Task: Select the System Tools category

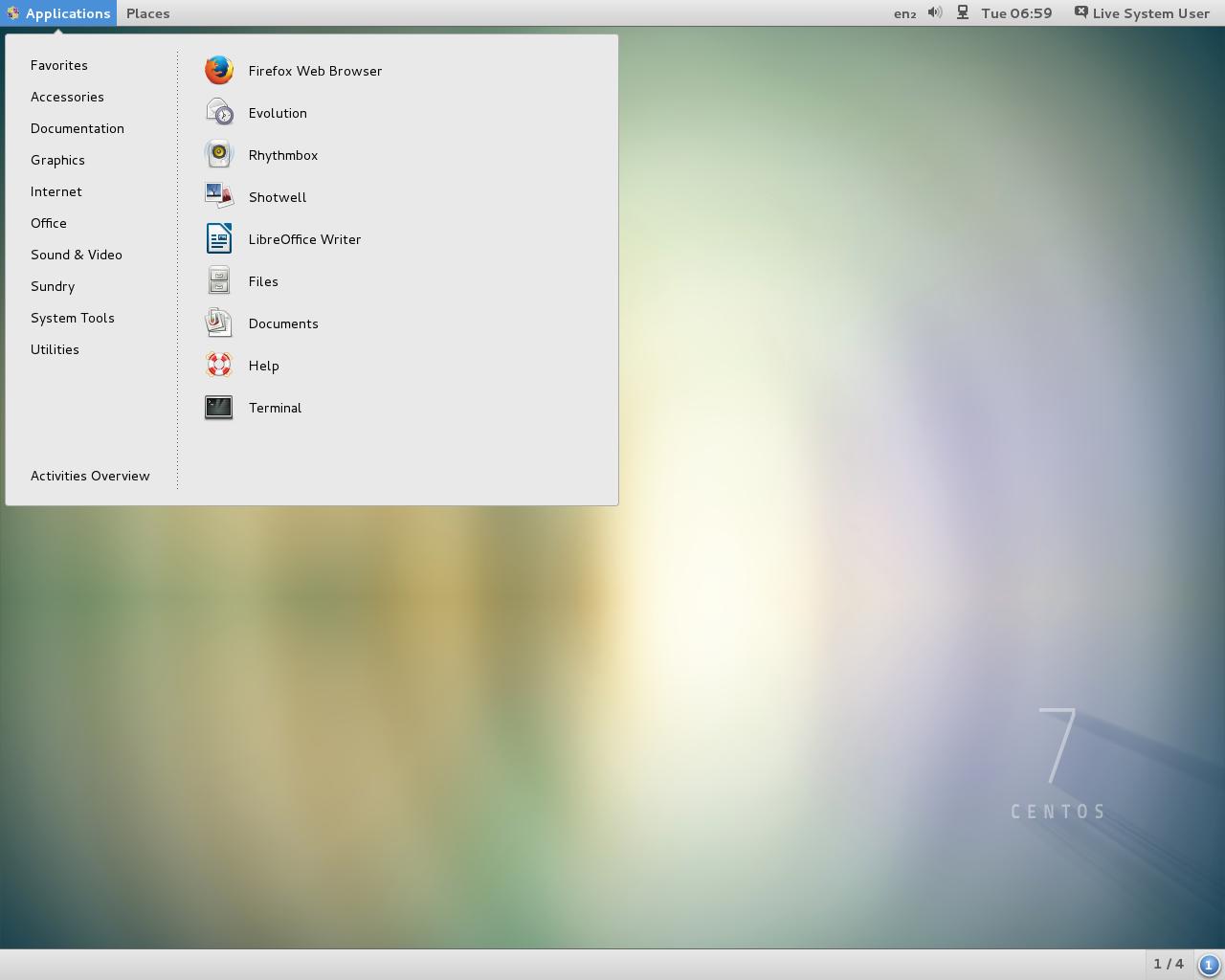Action: [x=73, y=318]
